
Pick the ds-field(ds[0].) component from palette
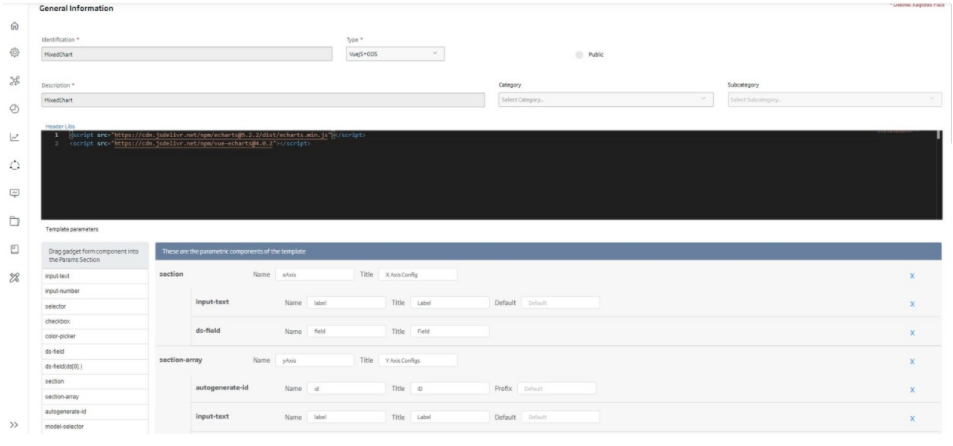(95, 366)
